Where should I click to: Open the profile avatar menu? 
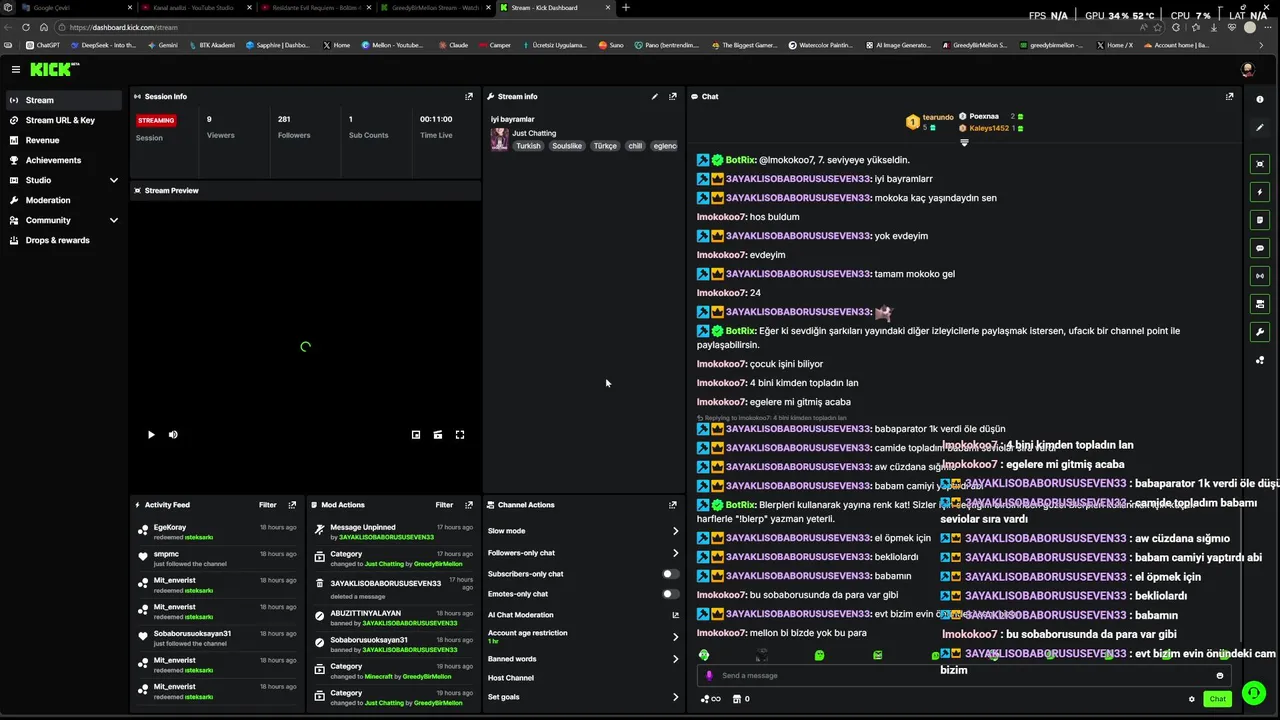click(x=1247, y=69)
